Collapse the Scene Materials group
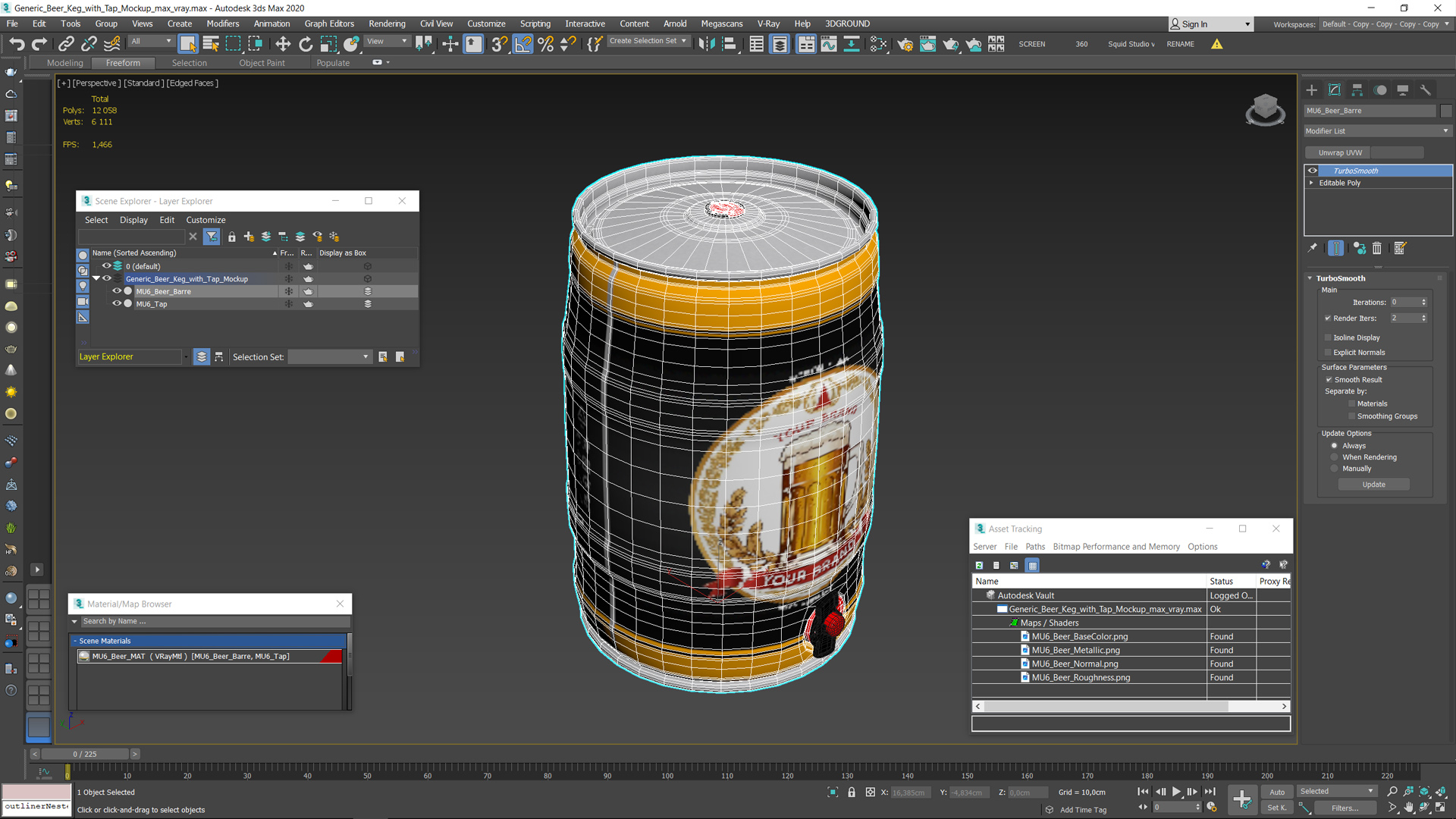The image size is (1456, 819). [74, 641]
